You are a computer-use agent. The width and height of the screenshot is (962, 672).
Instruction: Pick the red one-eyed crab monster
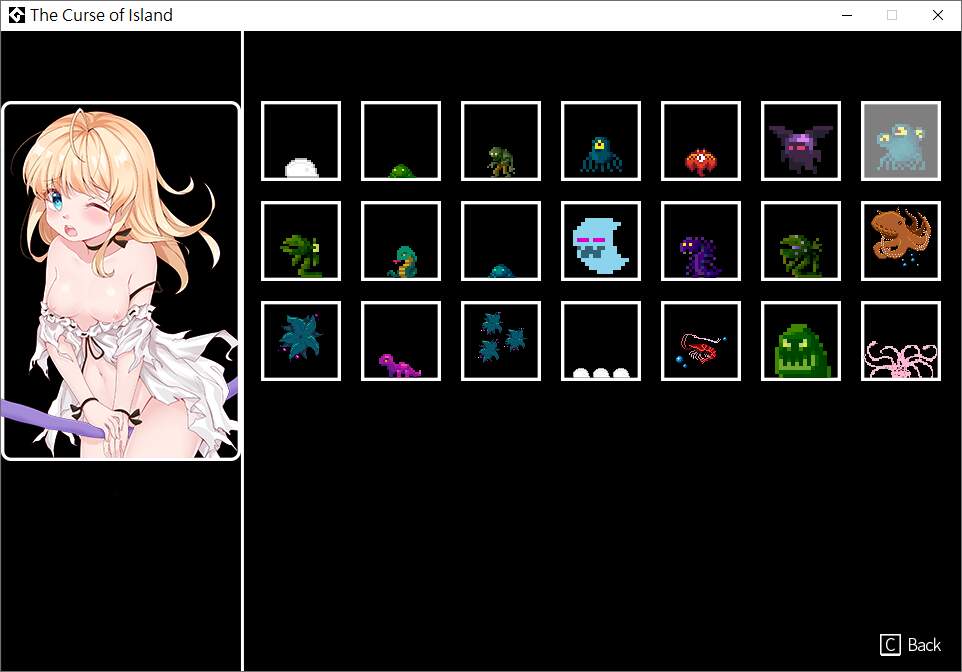point(701,141)
